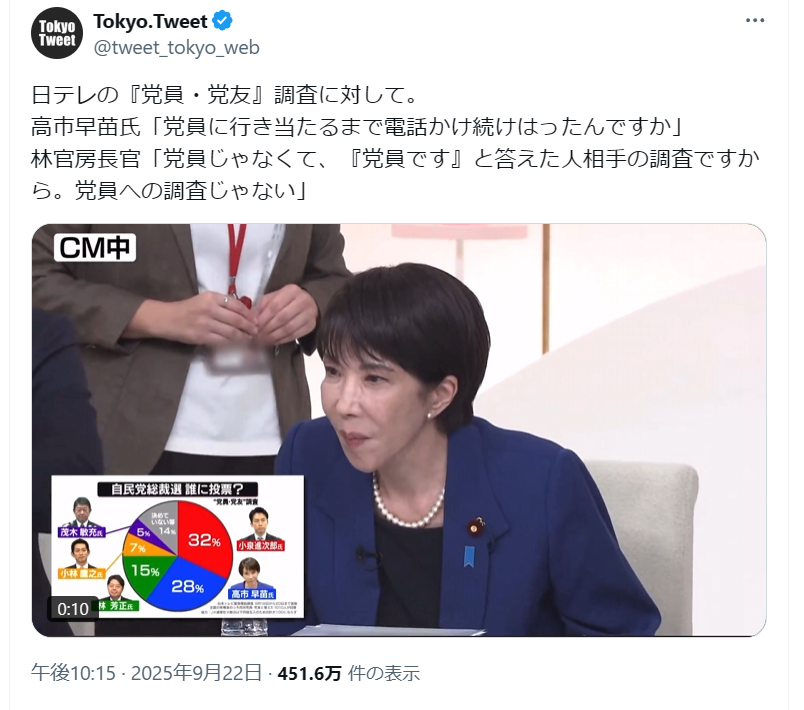
Task: Select the 小林鷹之 candidate photo
Action: [81, 554]
